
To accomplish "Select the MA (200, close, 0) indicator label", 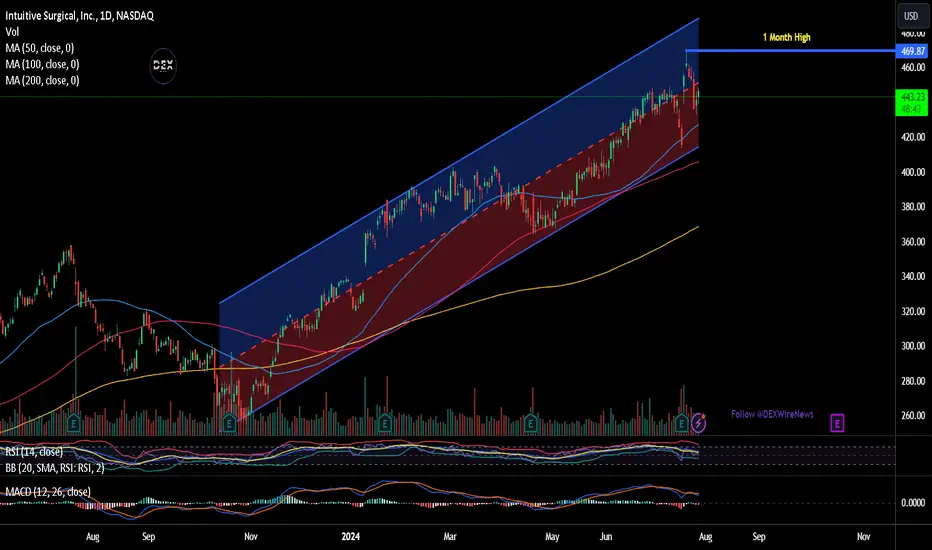I will pyautogui.click(x=42, y=80).
